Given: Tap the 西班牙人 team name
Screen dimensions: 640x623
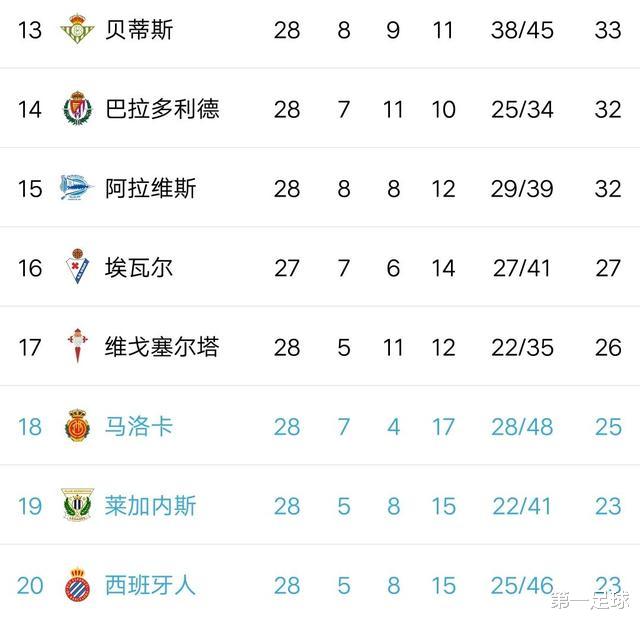Looking at the screenshot, I should [x=151, y=584].
